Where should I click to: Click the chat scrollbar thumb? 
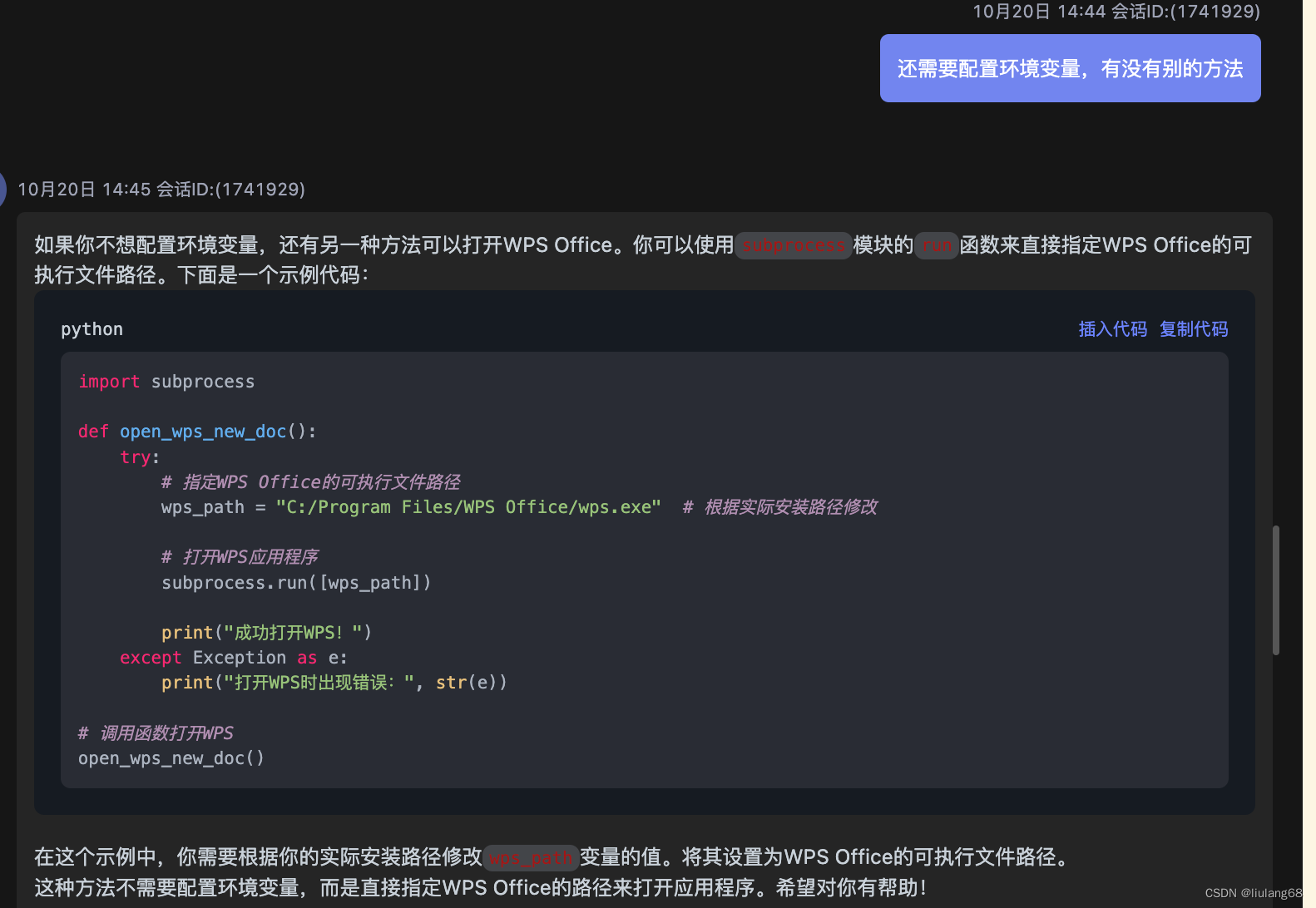(x=1276, y=590)
